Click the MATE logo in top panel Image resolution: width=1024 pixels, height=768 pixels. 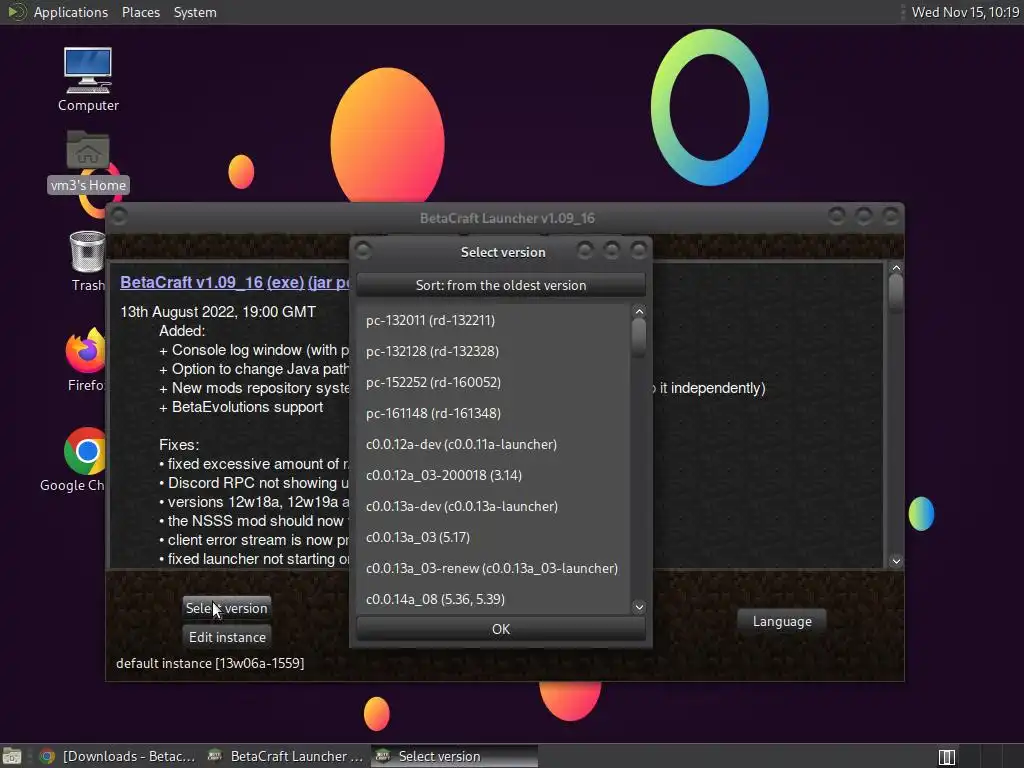click(16, 12)
